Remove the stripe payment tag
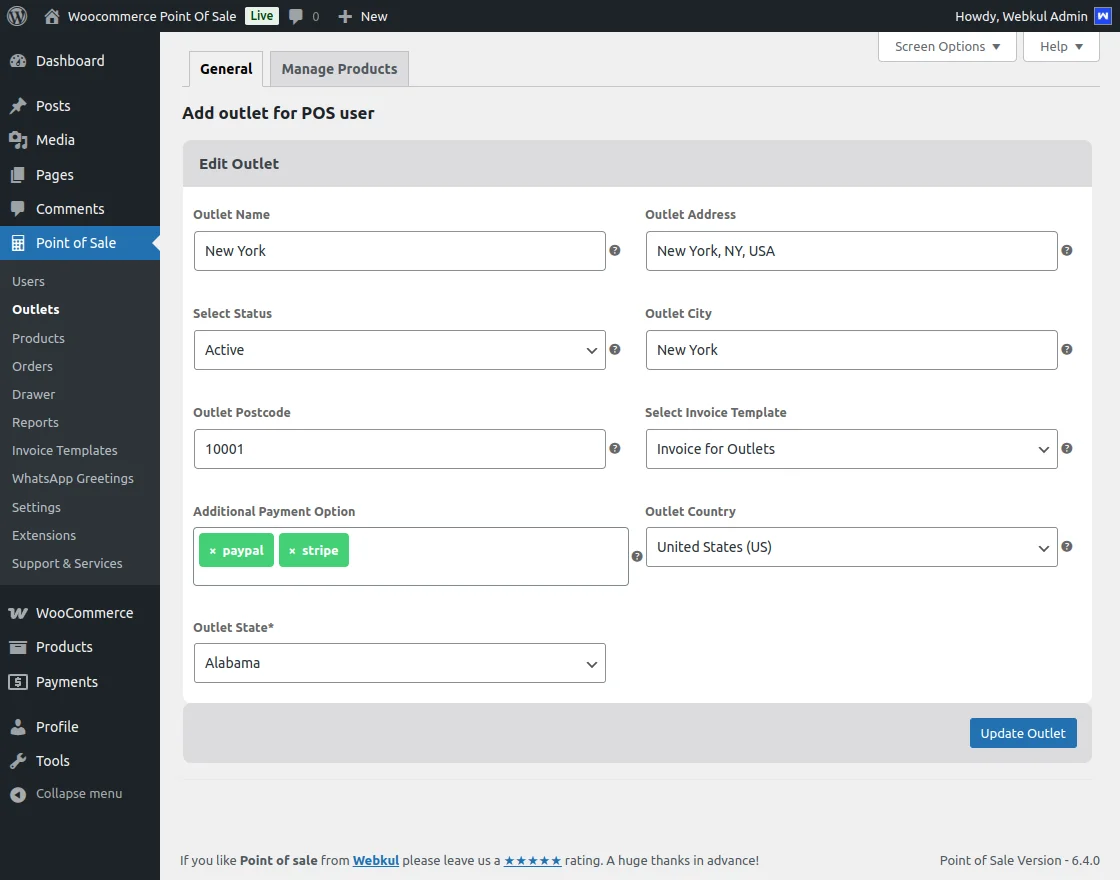 [292, 551]
